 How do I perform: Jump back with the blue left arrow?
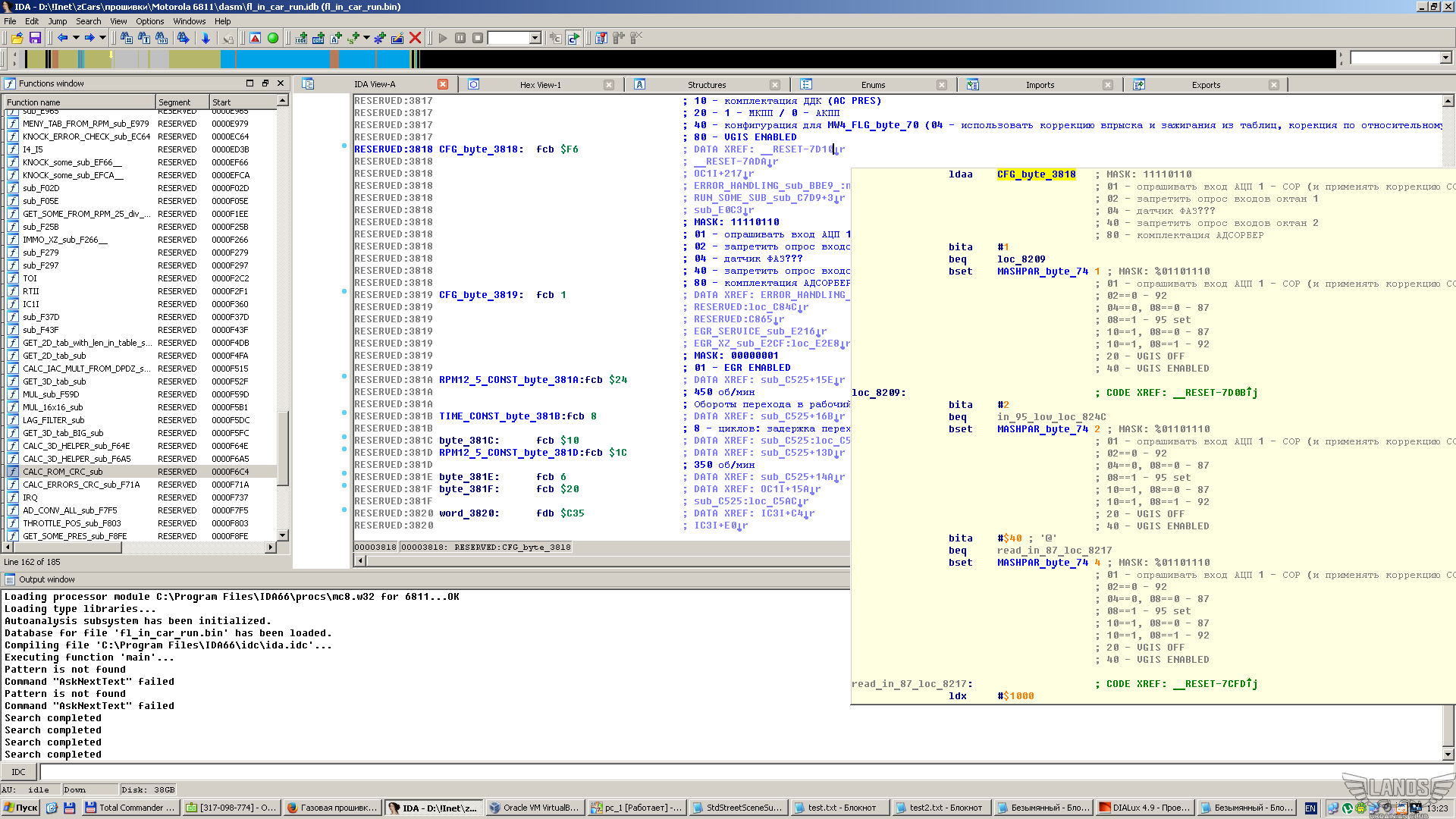click(62, 38)
